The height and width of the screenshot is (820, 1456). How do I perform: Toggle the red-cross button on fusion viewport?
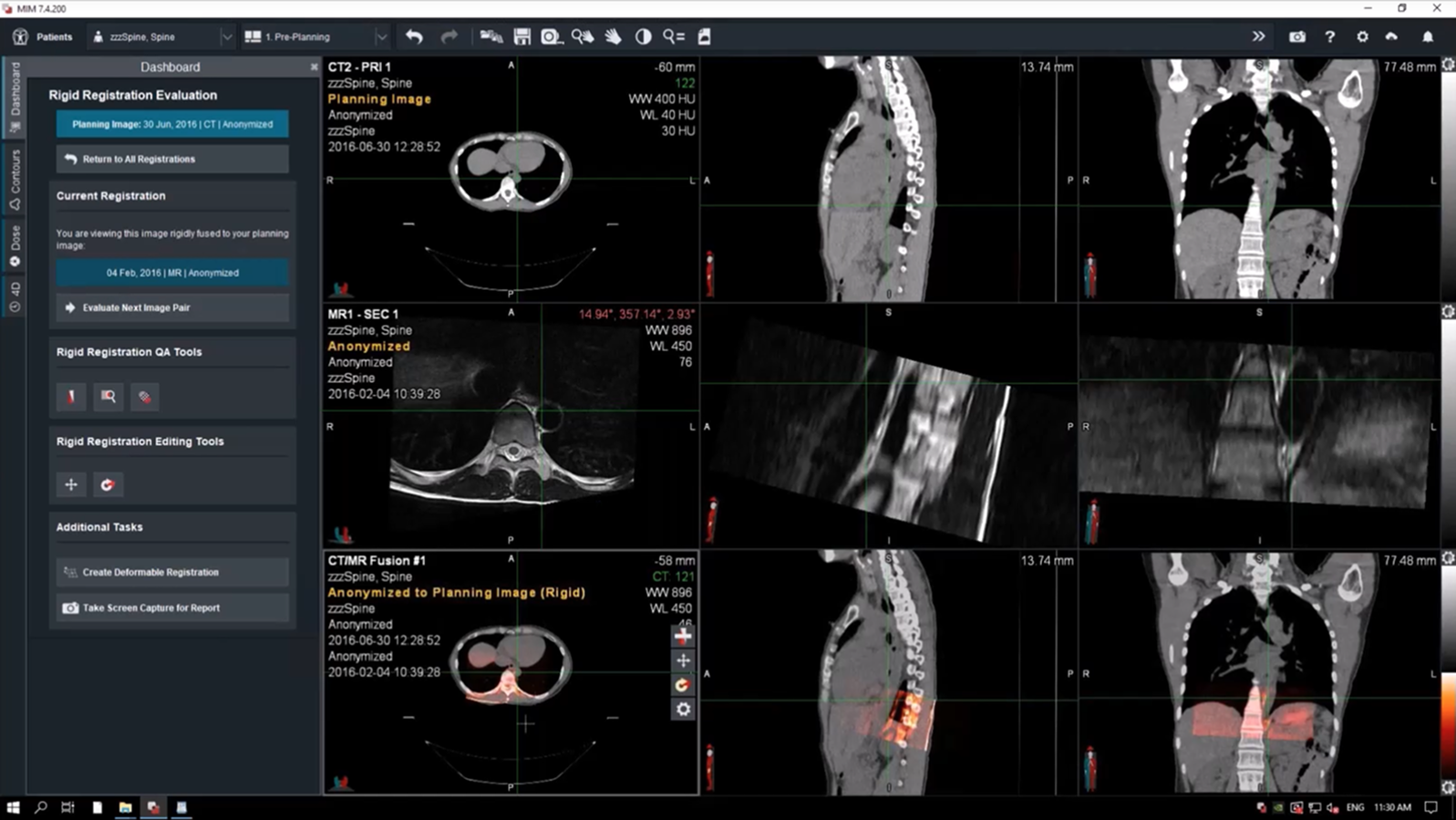click(x=683, y=636)
